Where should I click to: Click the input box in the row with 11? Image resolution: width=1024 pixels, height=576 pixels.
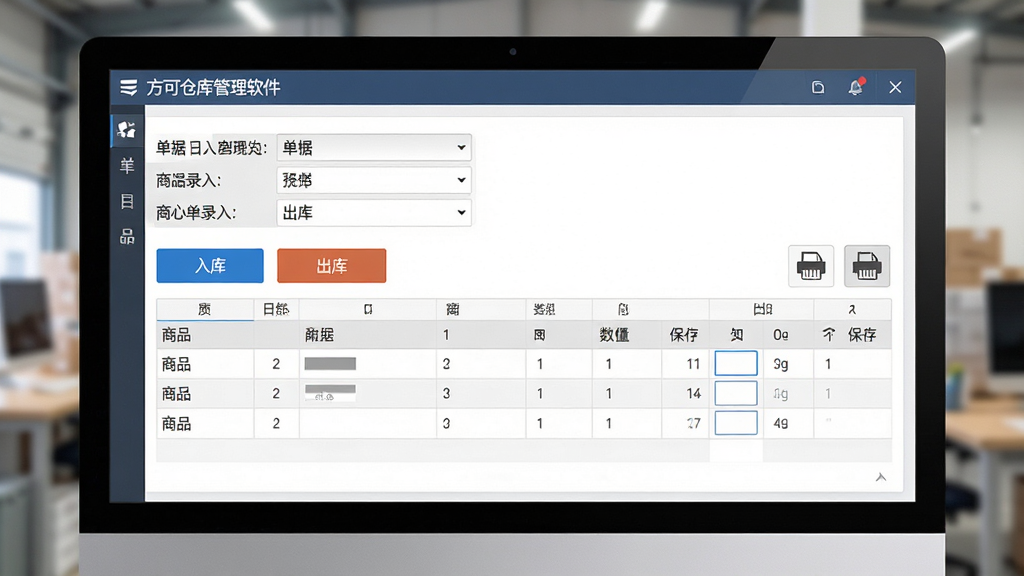coord(736,364)
